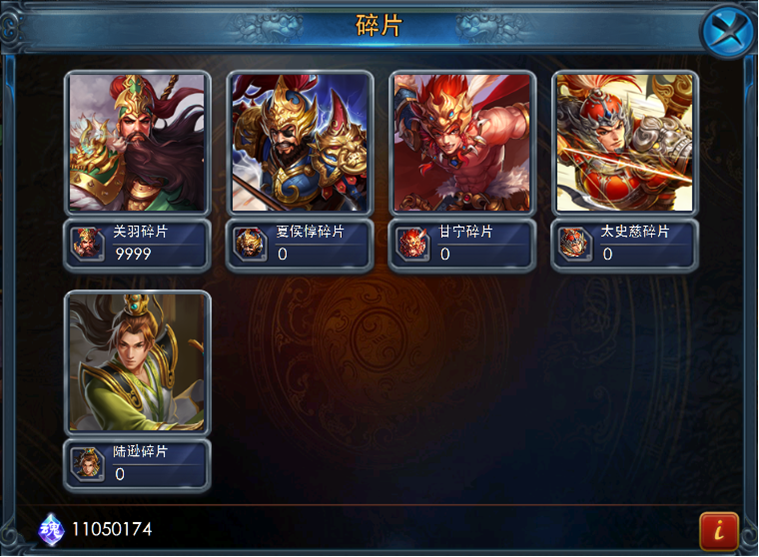Click the 太史慈碎片 label
The image size is (759, 557).
(635, 231)
